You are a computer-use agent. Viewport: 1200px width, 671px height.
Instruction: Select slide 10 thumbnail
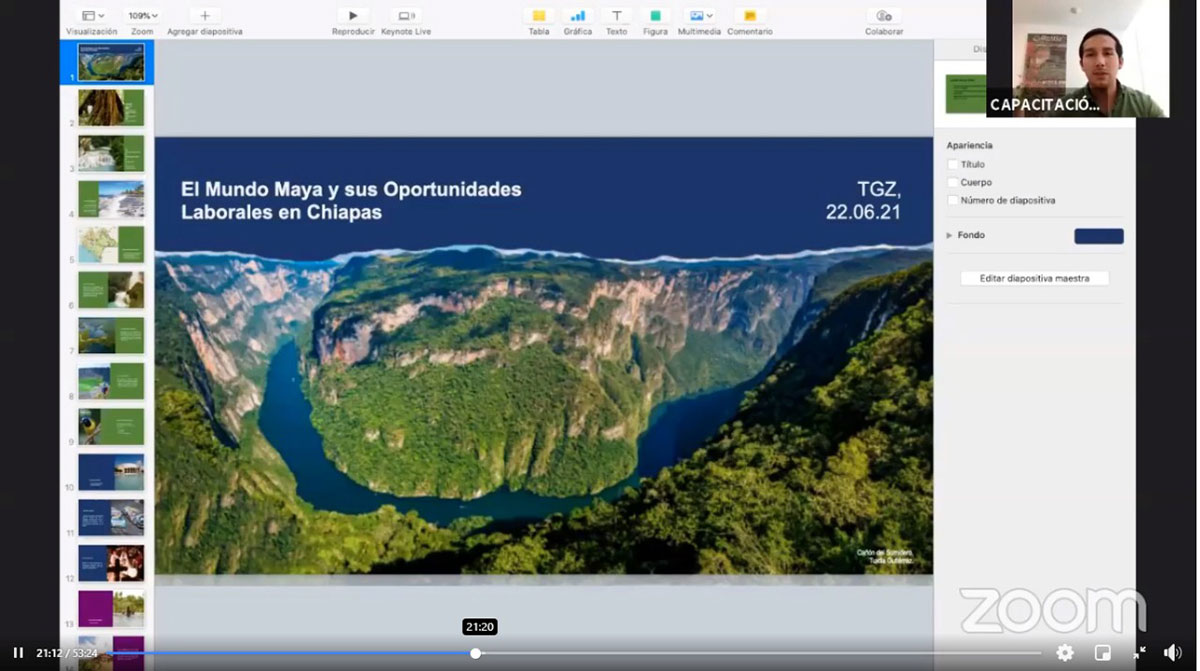tap(111, 472)
